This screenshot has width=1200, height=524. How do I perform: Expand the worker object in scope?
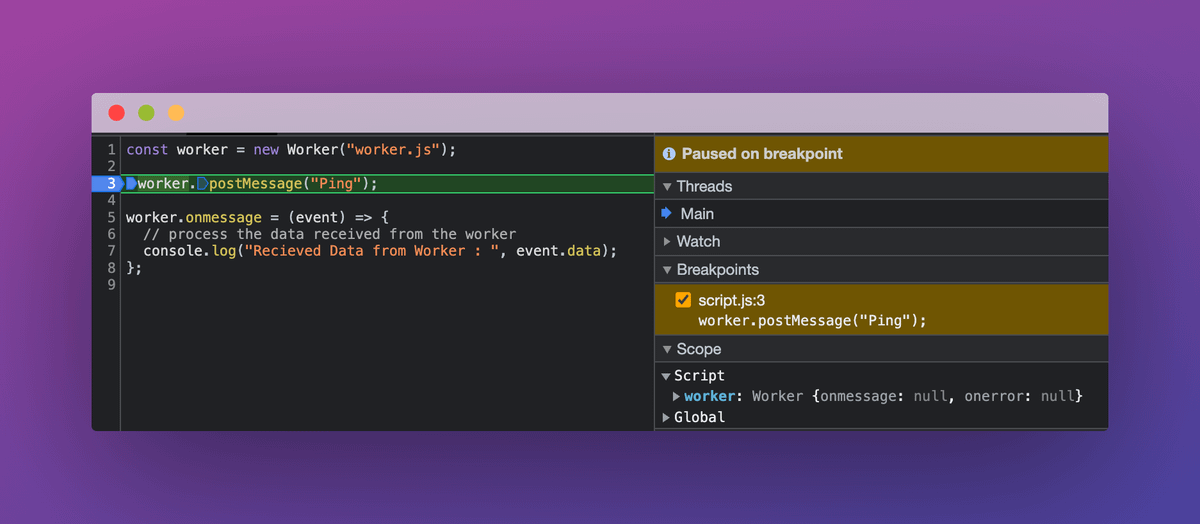coord(676,397)
